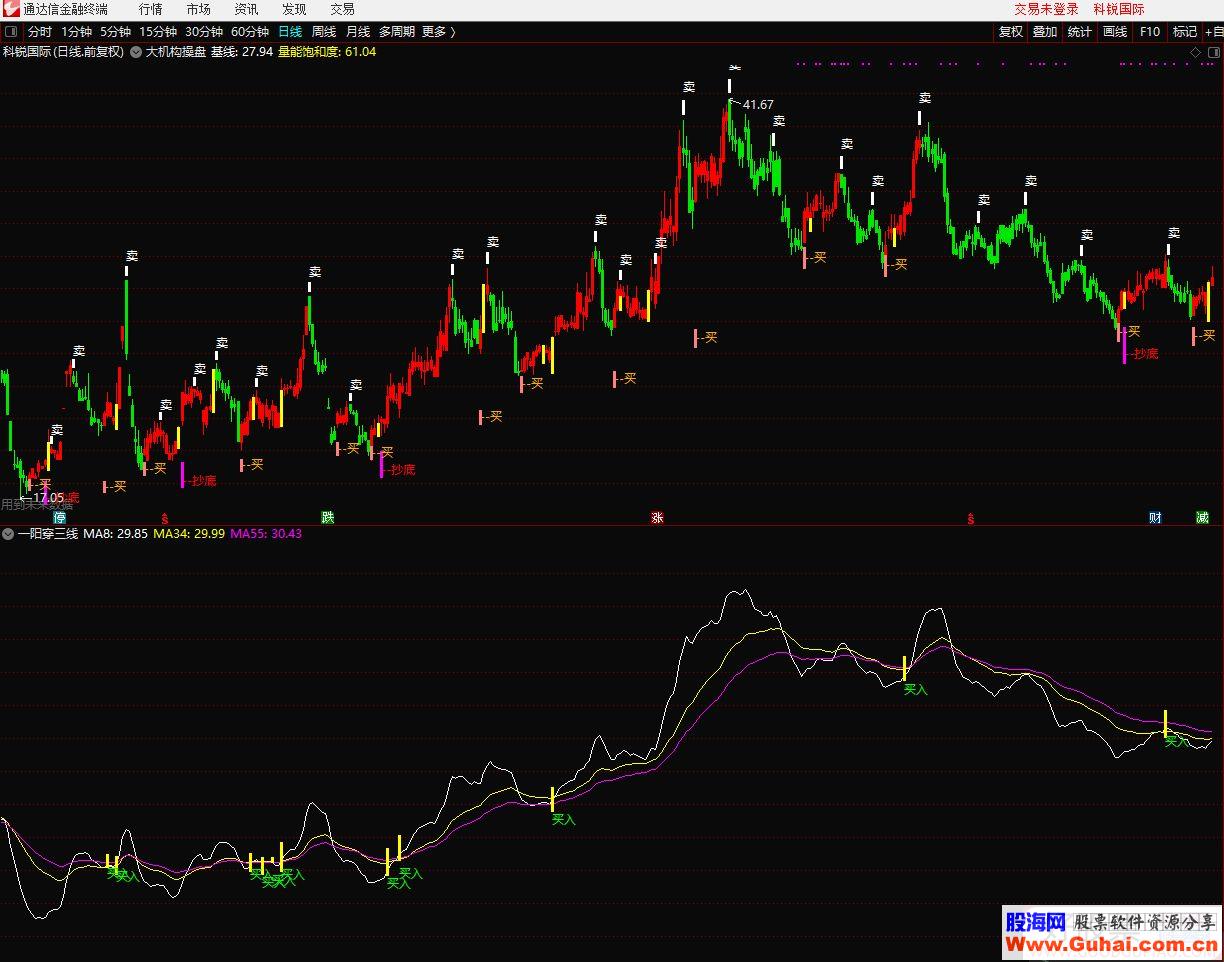
Task: Open the 更多 periods dropdown
Action: [x=438, y=32]
